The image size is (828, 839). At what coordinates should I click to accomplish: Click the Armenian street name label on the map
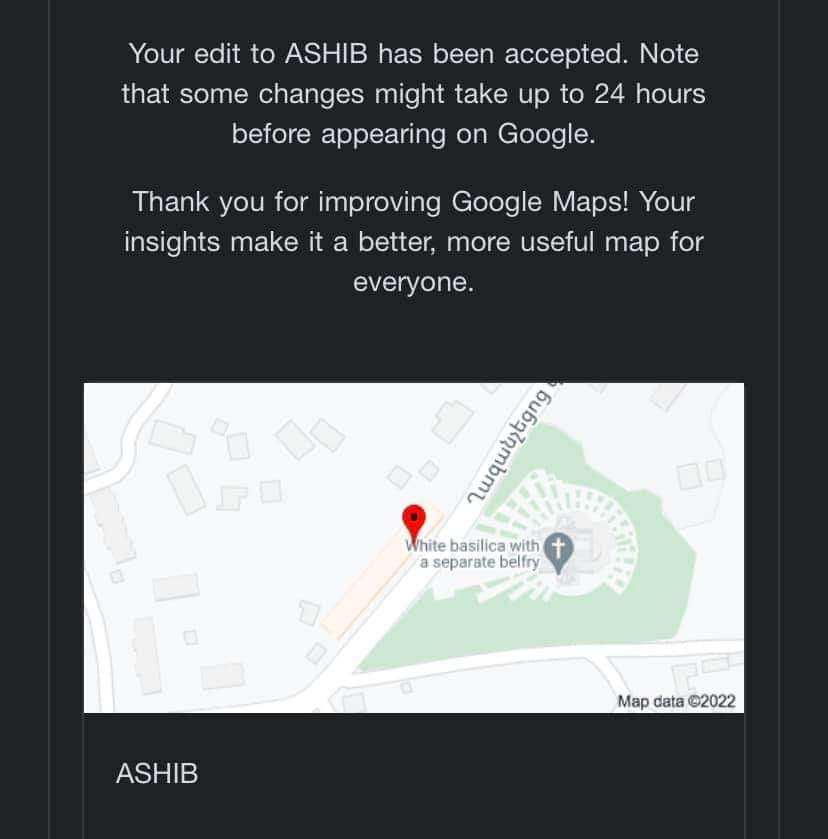pos(513,447)
